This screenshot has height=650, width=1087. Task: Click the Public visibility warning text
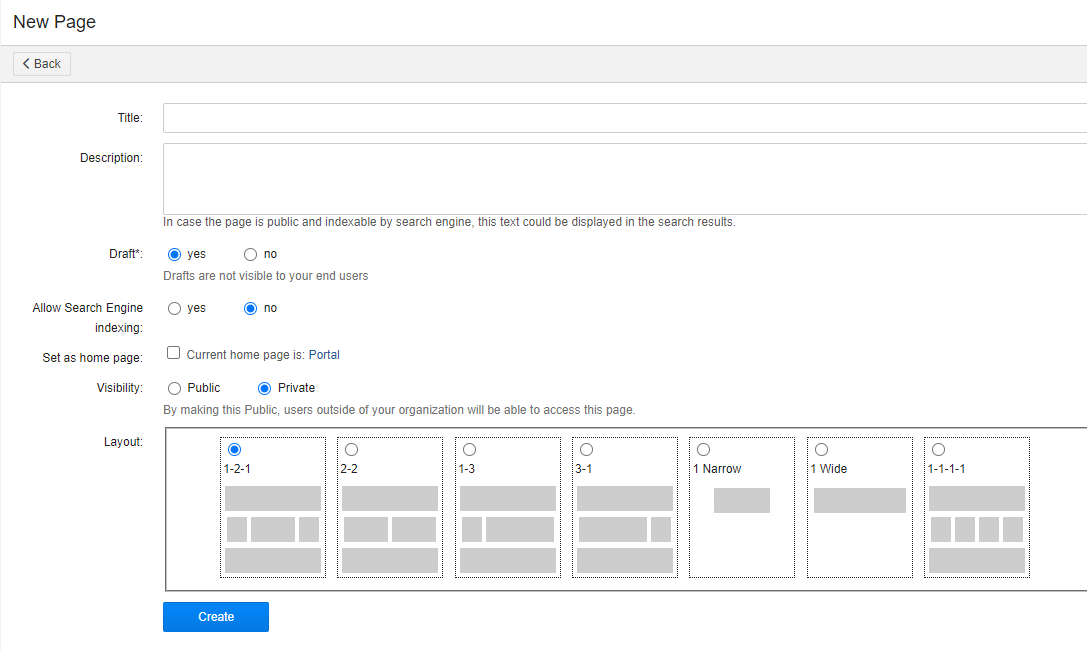399,410
